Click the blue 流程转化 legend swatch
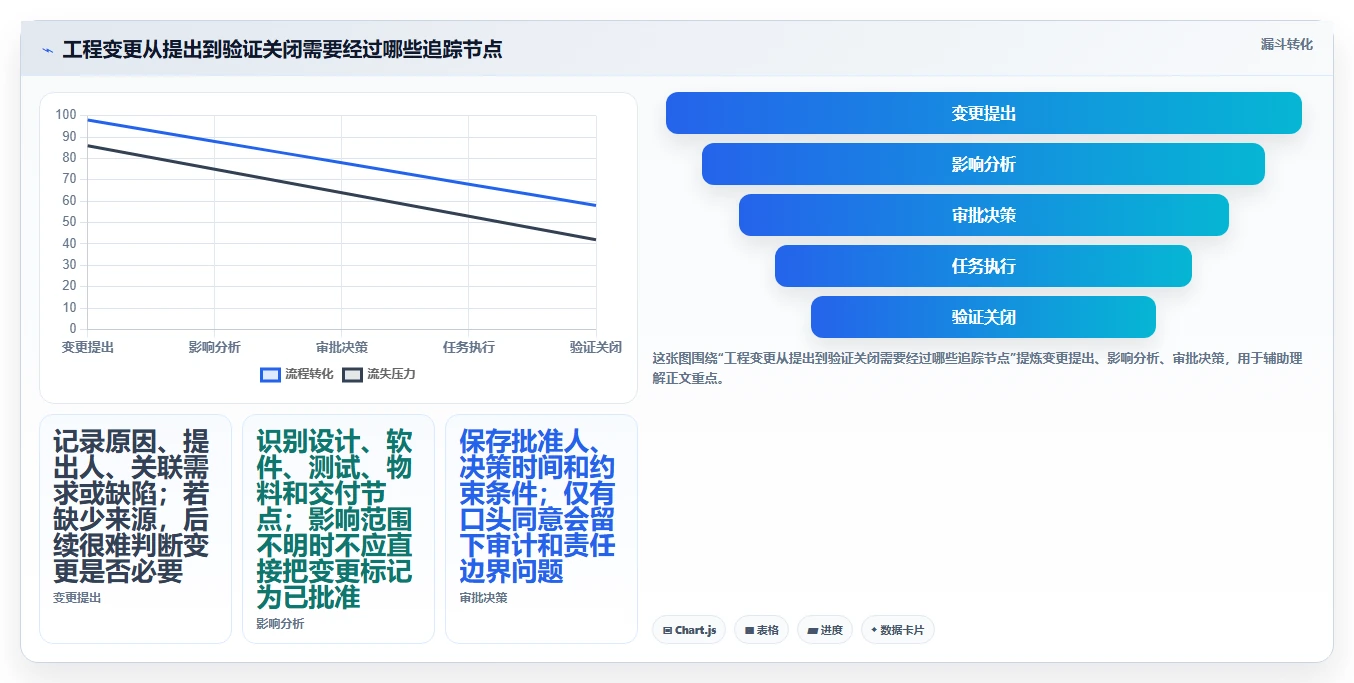The image size is (1354, 683). [x=270, y=375]
